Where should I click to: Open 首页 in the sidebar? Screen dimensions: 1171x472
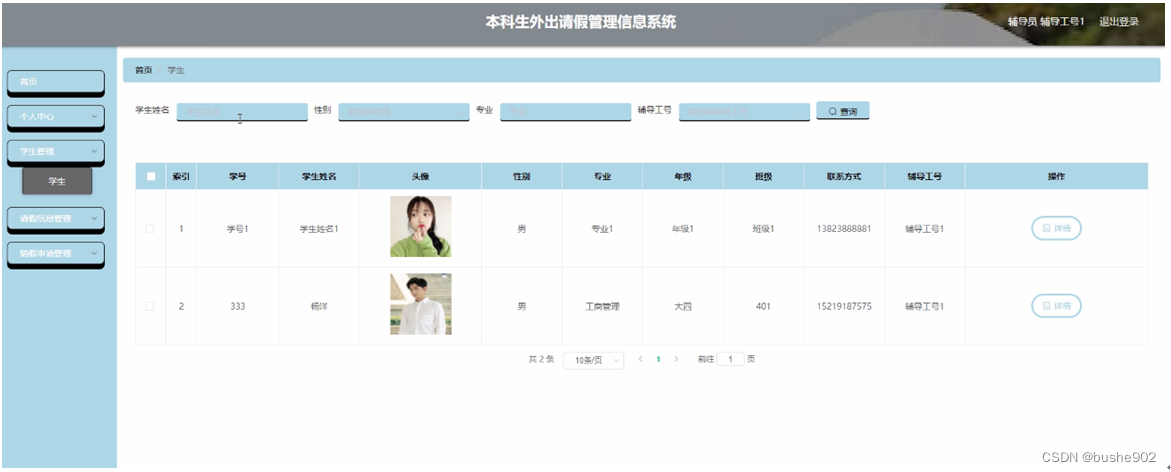pyautogui.click(x=56, y=82)
